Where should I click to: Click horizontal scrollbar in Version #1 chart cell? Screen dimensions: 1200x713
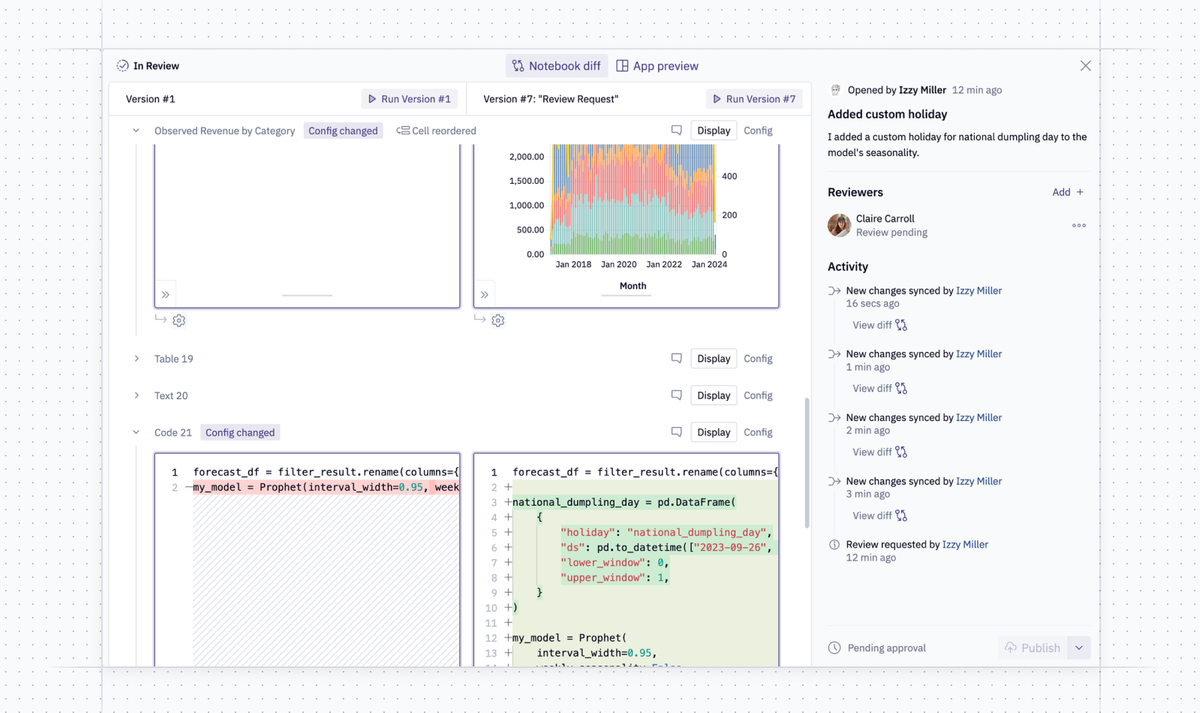click(307, 295)
